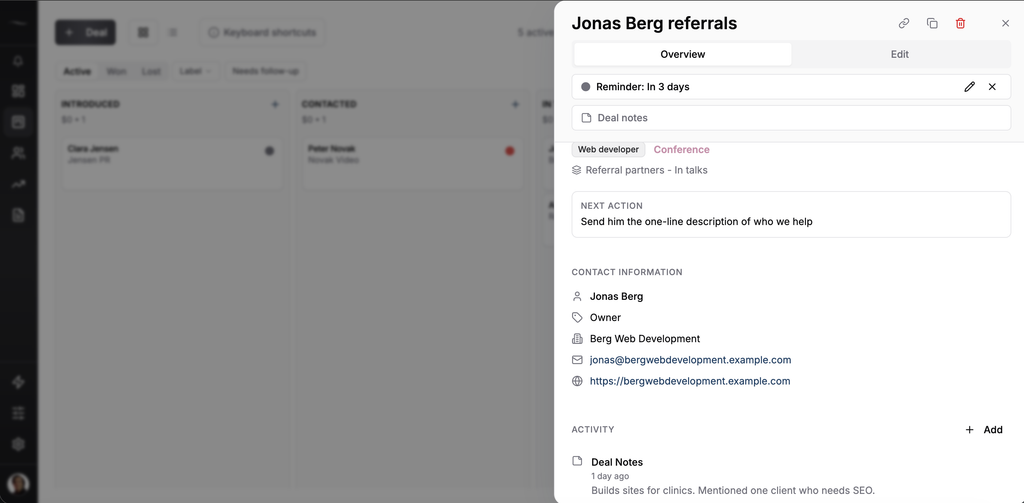
Task: Open the pipeline board icon in sidebar
Action: coord(18,122)
